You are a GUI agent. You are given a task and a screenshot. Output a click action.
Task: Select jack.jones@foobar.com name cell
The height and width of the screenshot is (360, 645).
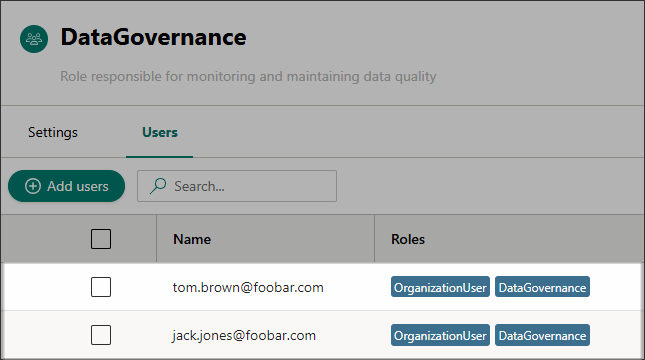coord(244,335)
